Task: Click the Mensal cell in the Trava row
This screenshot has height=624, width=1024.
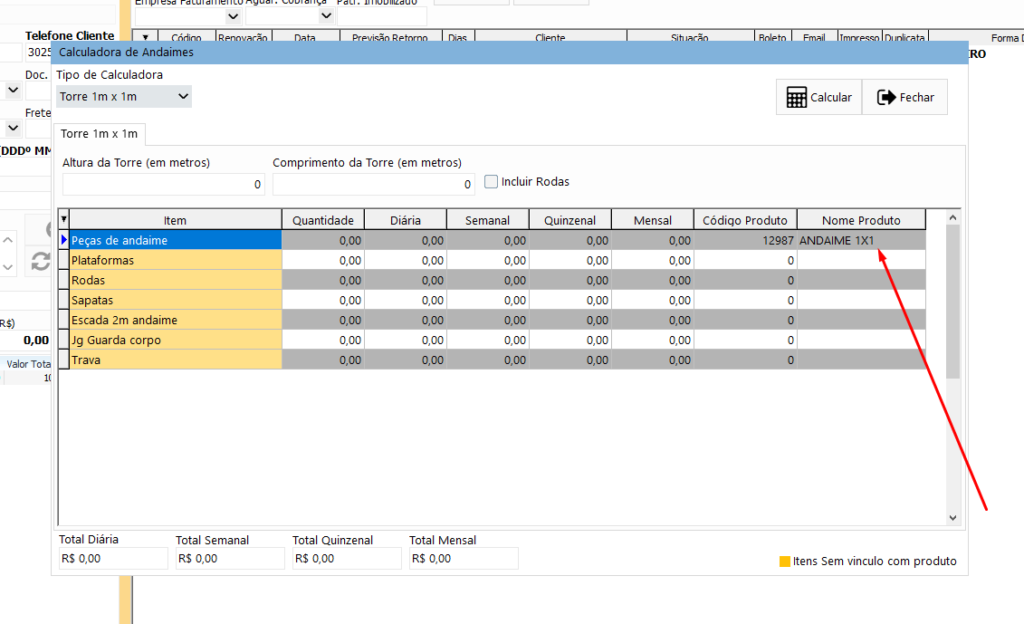Action: (652, 360)
